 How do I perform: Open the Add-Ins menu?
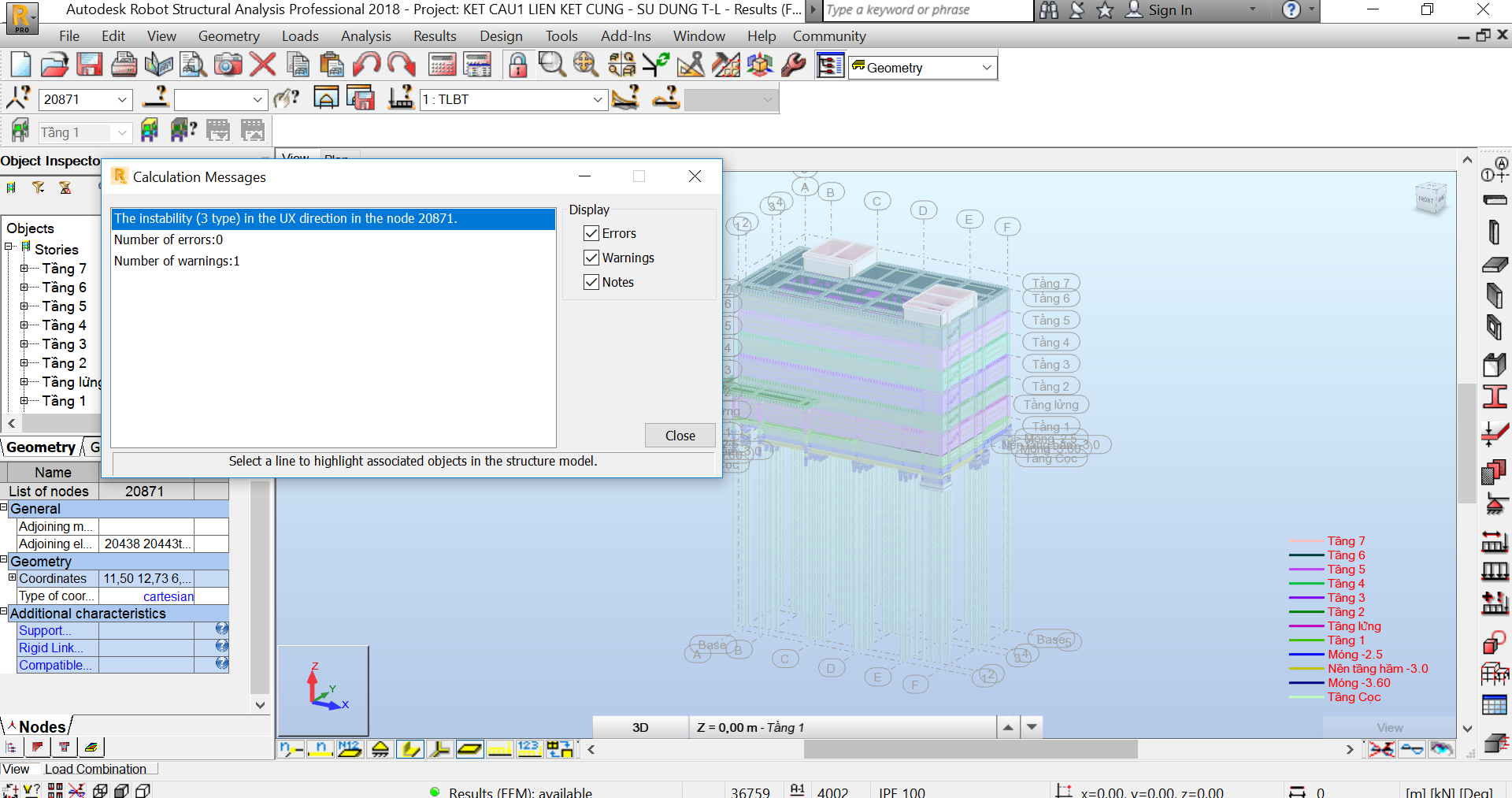click(625, 36)
